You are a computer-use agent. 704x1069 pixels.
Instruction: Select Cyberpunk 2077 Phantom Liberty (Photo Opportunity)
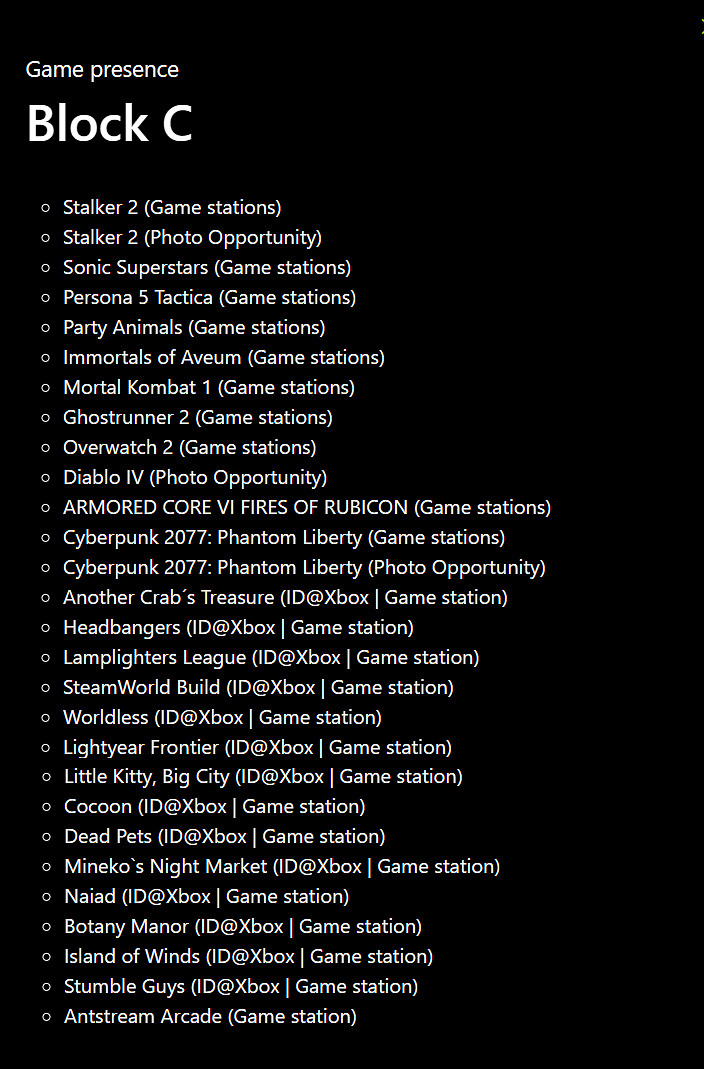point(304,568)
